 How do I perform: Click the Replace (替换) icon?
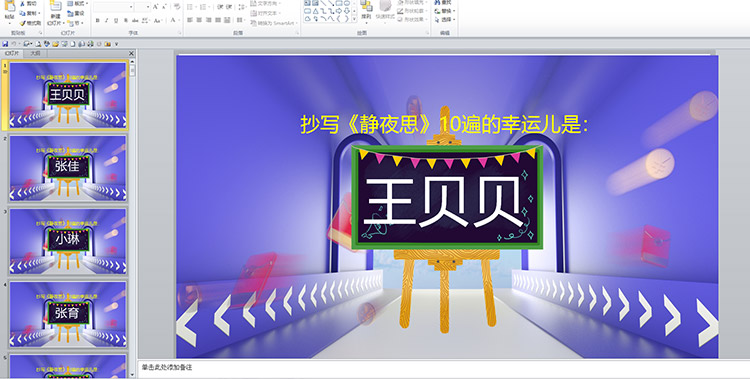438,11
